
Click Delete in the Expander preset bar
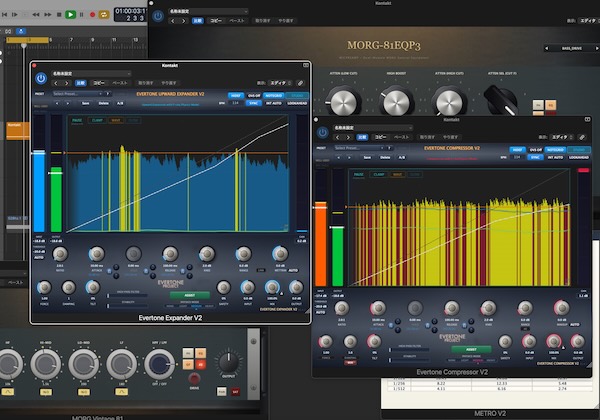(104, 103)
